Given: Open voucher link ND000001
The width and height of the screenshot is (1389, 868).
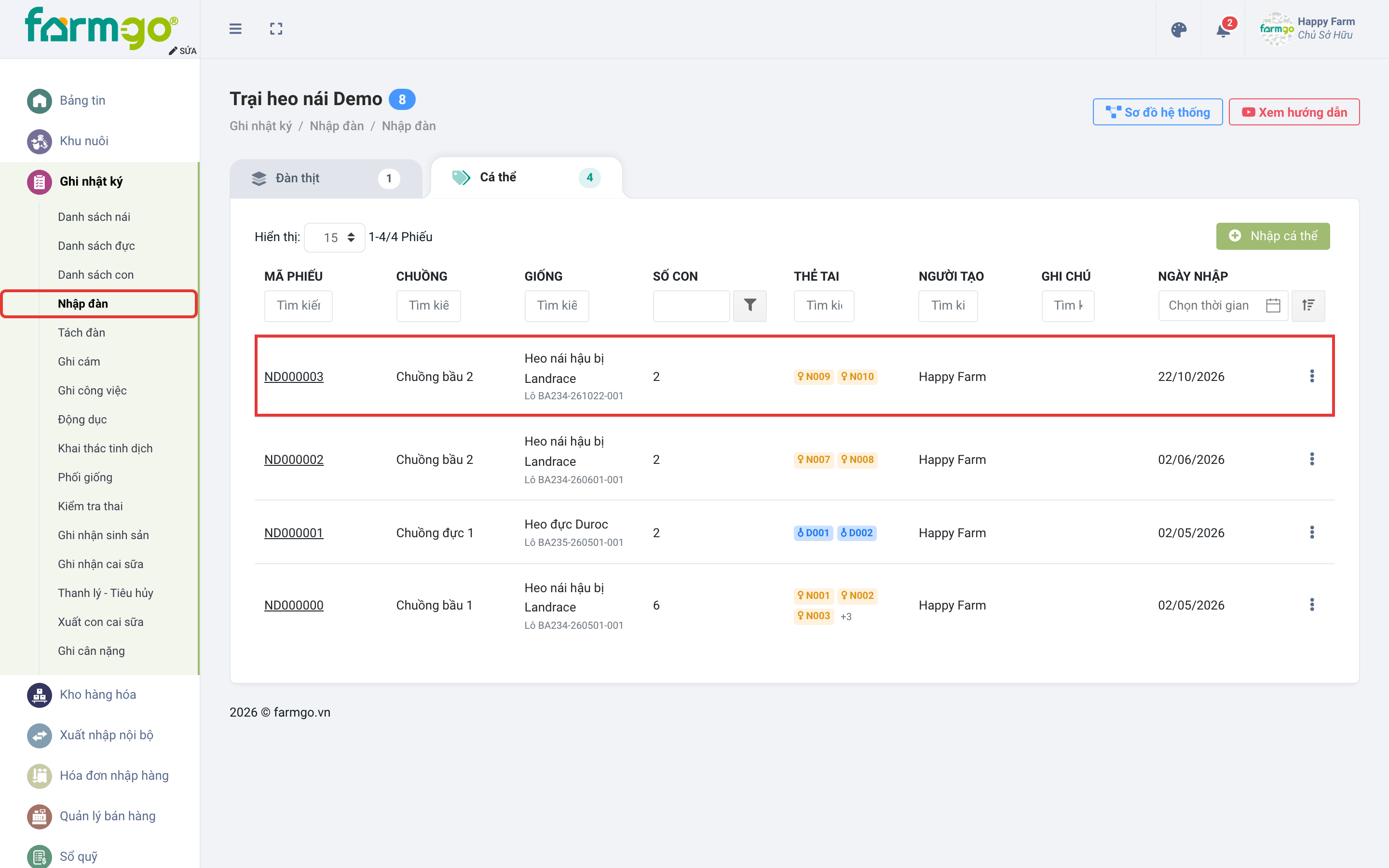Looking at the screenshot, I should coord(294,533).
